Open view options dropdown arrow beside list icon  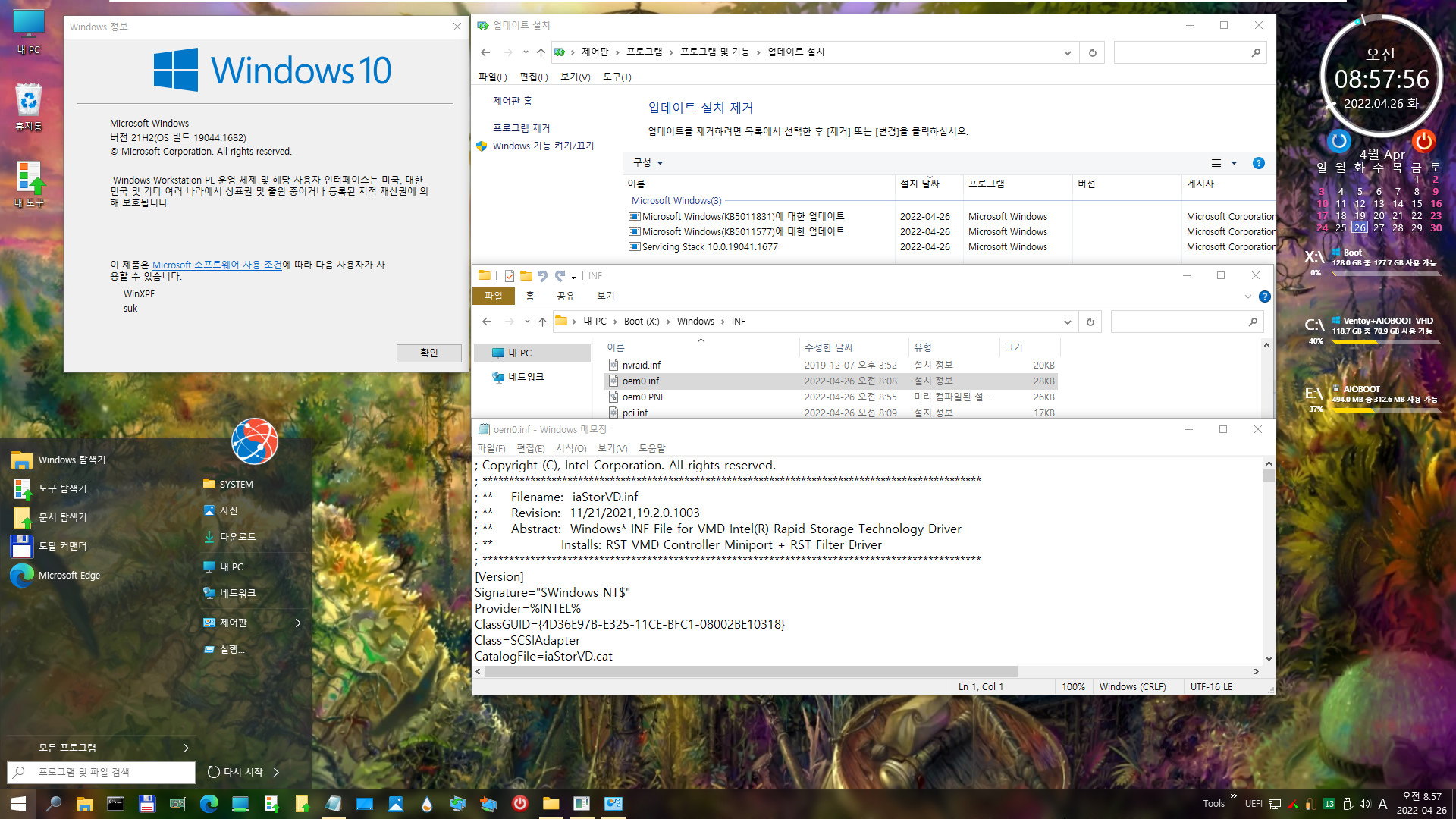(1234, 163)
